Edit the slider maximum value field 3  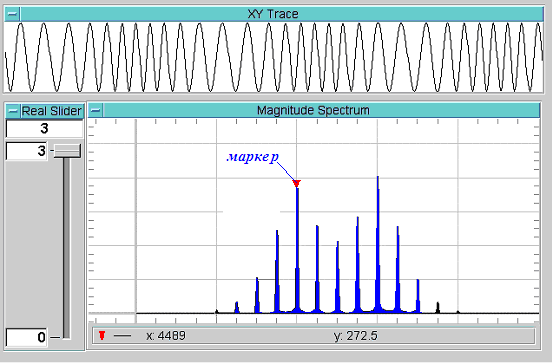(x=27, y=151)
